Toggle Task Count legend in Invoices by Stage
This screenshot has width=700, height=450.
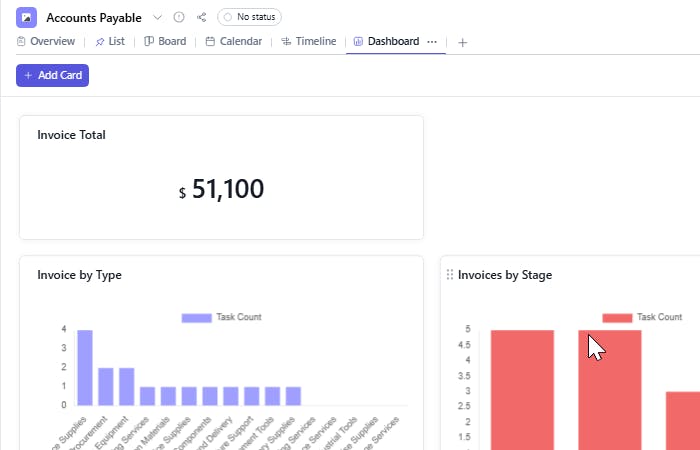642,317
